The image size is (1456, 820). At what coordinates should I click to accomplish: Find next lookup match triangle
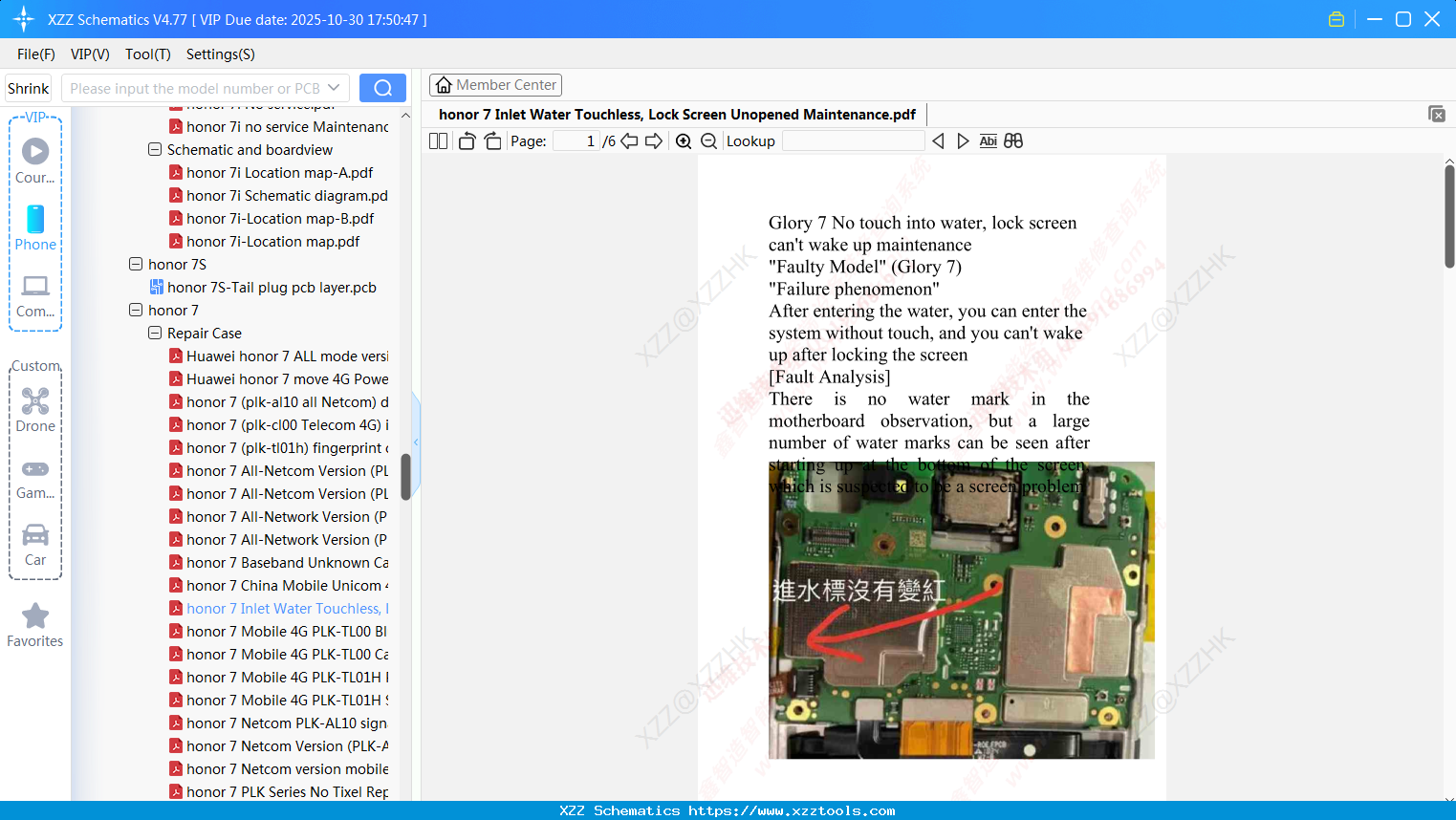[963, 141]
